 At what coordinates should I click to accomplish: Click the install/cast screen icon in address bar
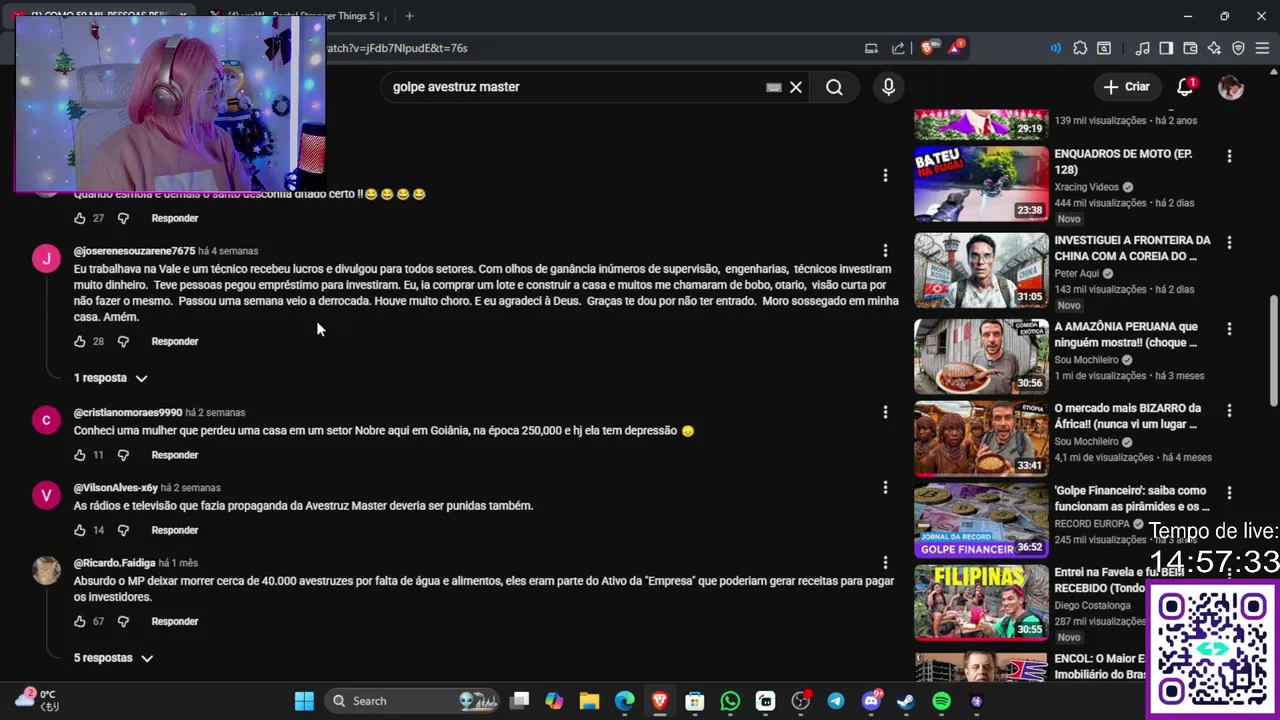tap(871, 48)
